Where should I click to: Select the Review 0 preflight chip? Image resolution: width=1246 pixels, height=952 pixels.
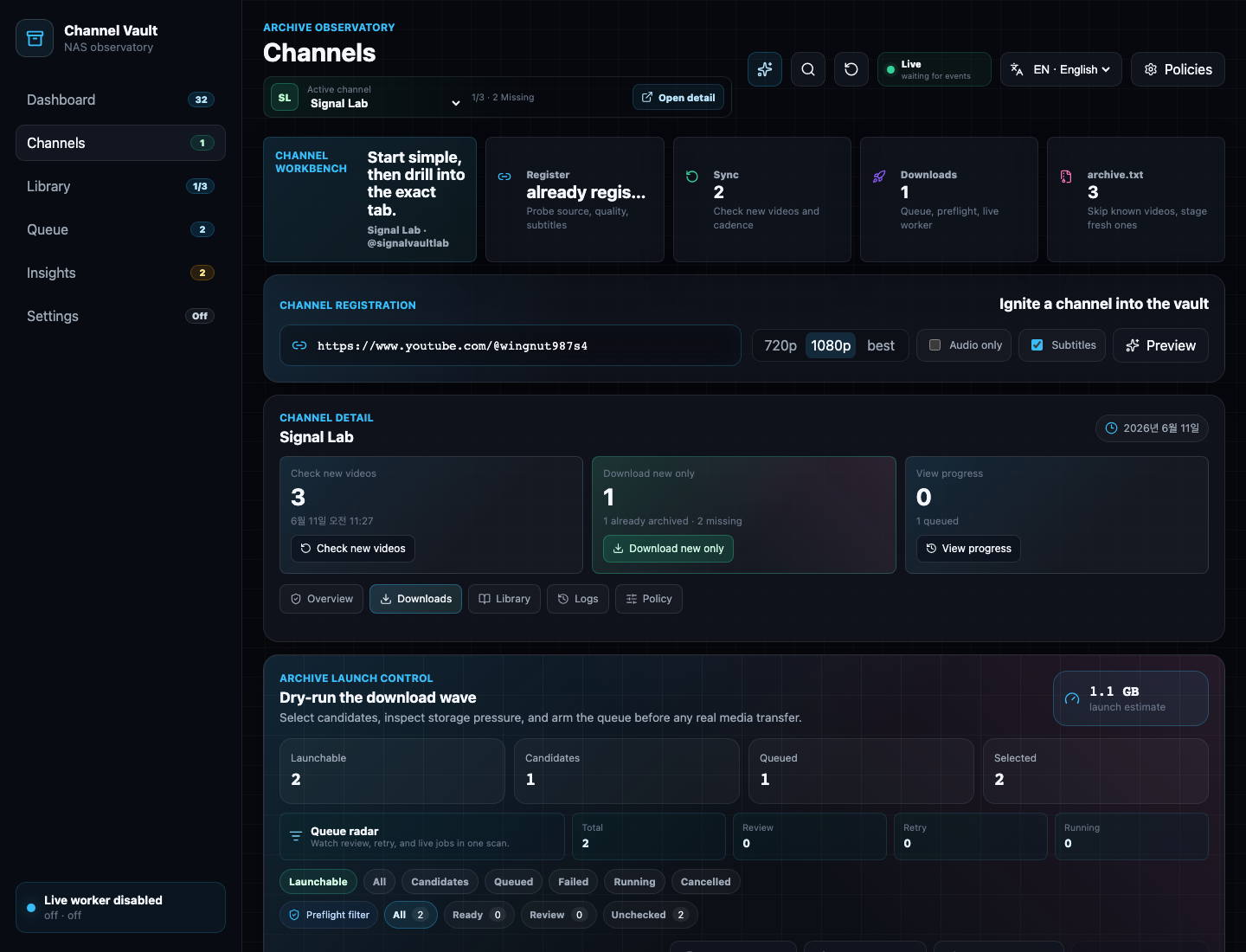click(558, 915)
